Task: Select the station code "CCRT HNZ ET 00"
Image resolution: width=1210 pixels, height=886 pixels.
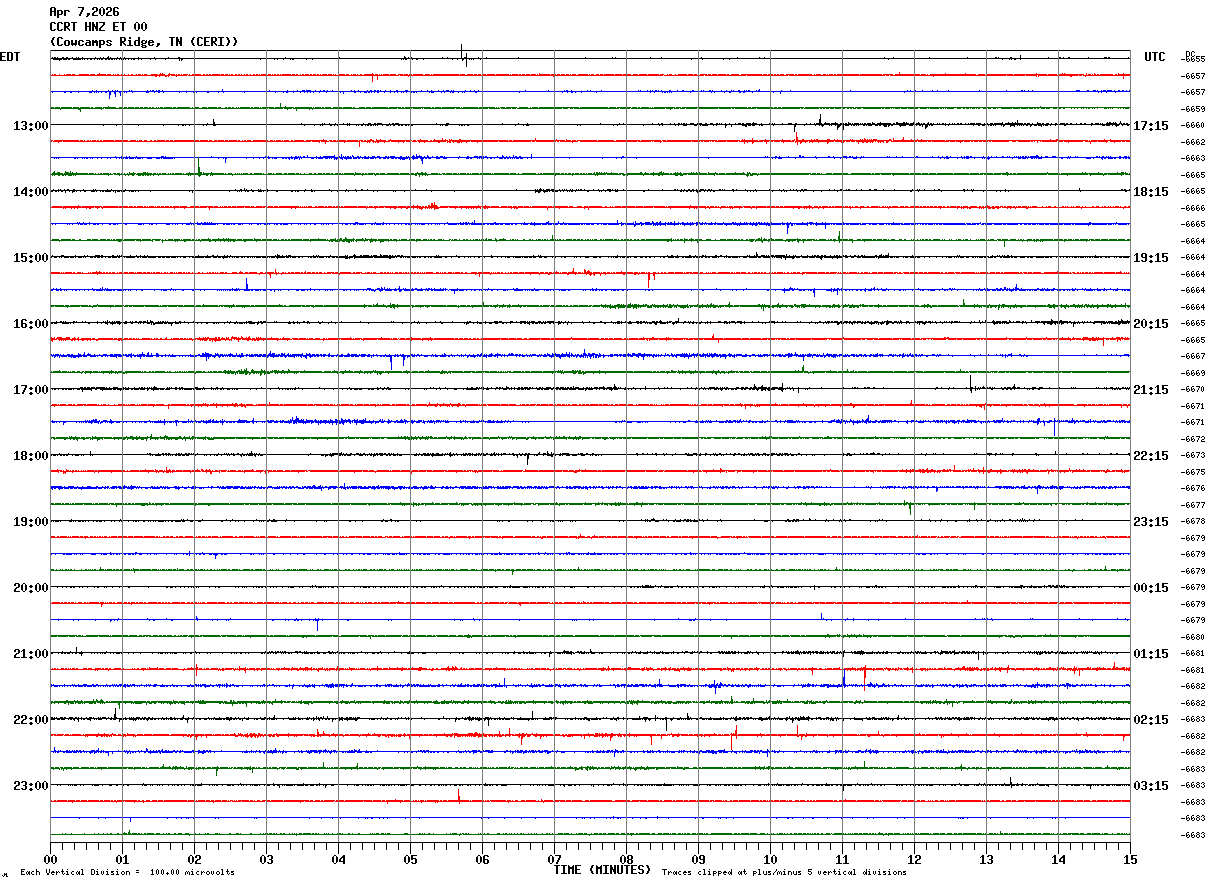Action: point(98,27)
